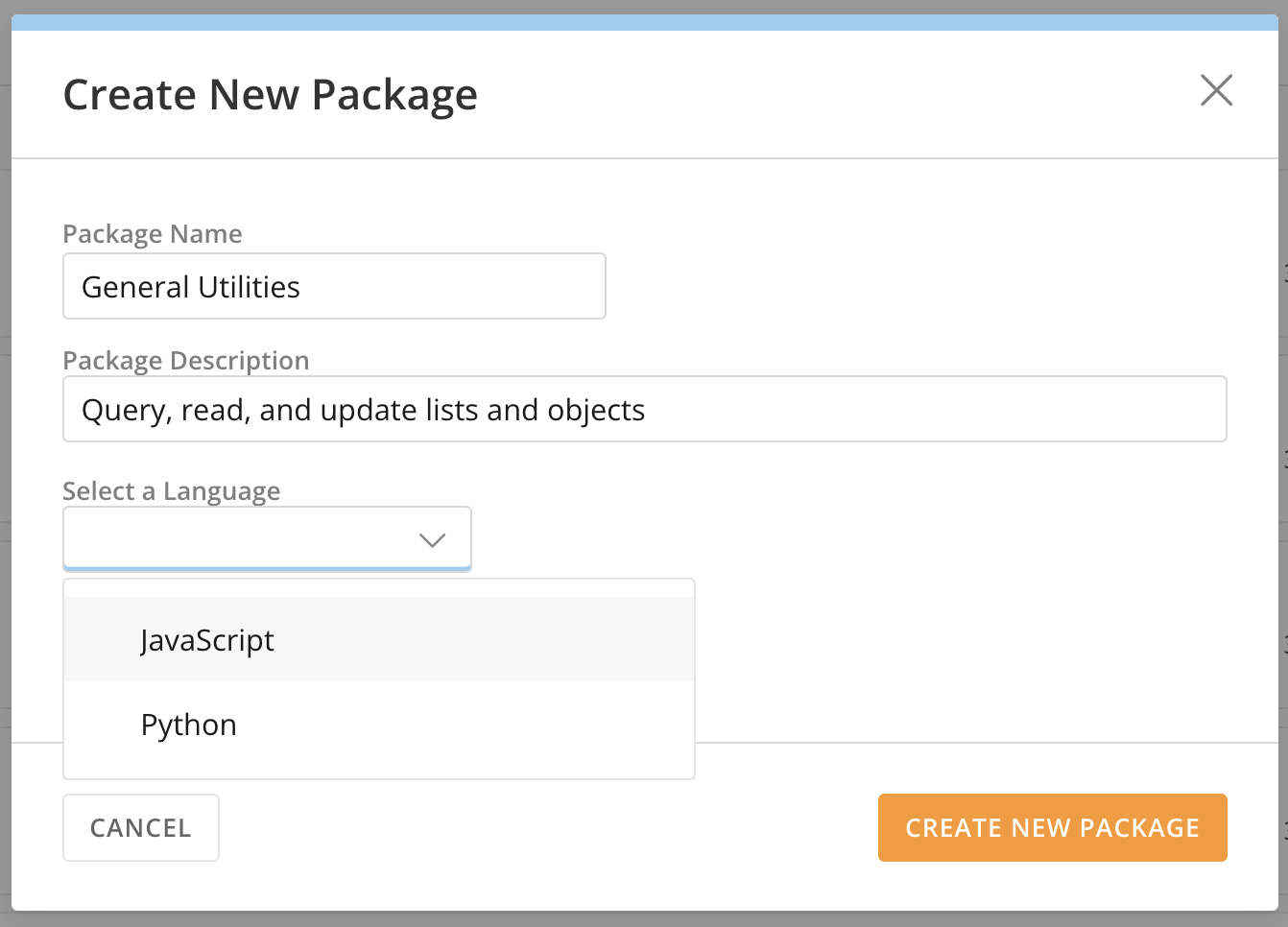Click the "Create New Package" dialog title
1288x927 pixels.
[270, 95]
